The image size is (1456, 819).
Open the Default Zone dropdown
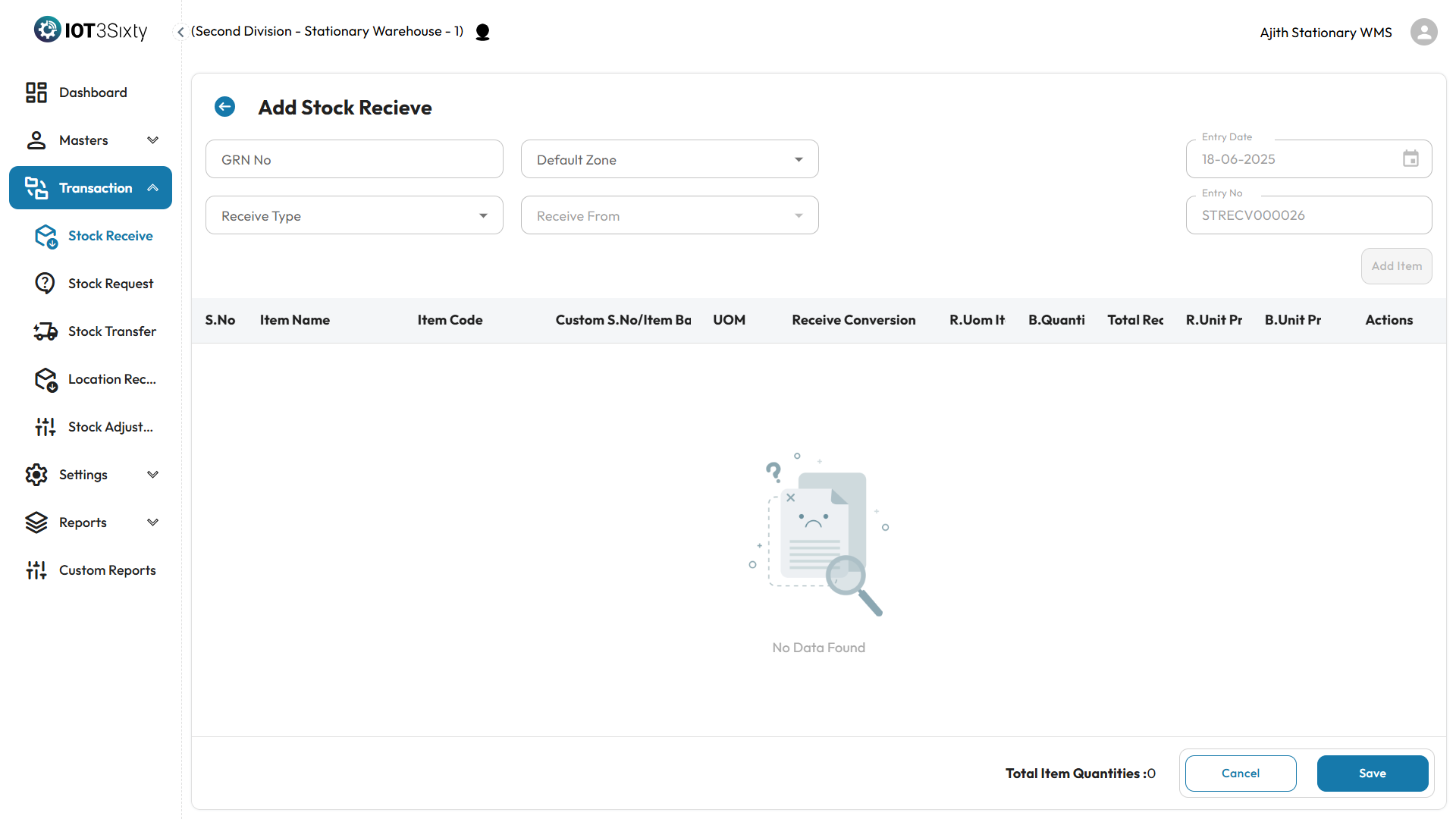coord(669,159)
